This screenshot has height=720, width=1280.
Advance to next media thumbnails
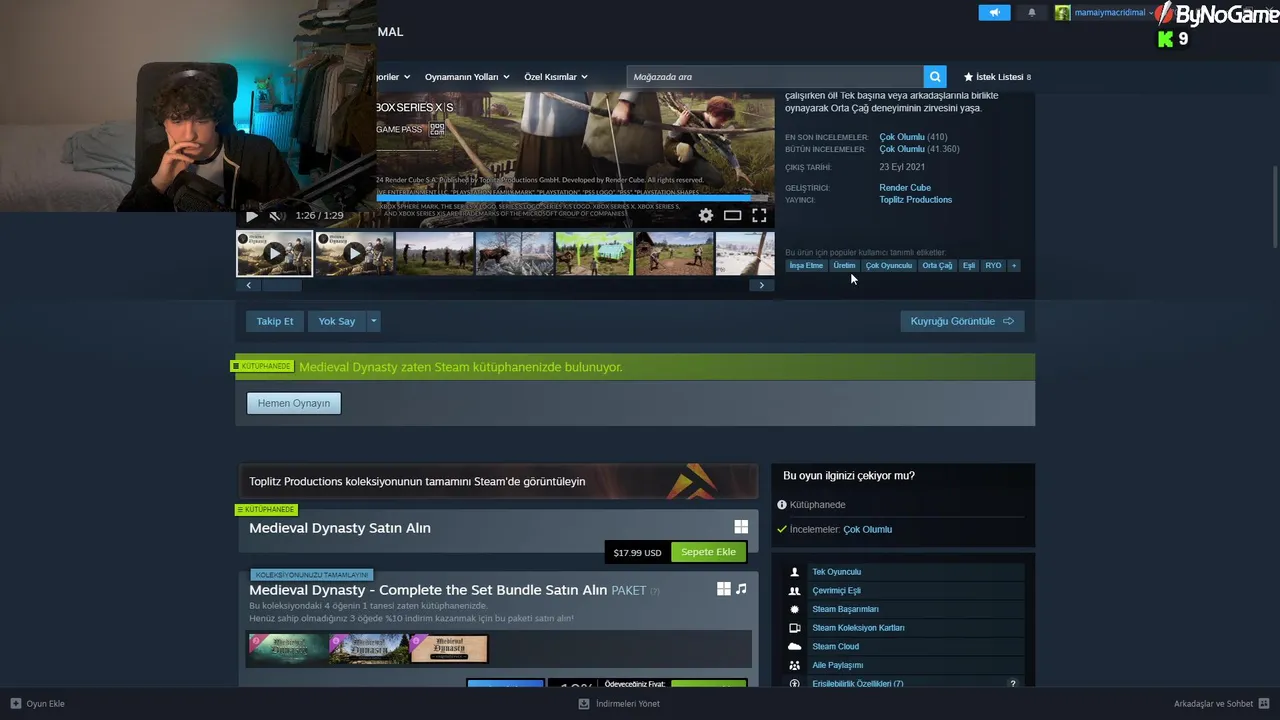coord(762,285)
